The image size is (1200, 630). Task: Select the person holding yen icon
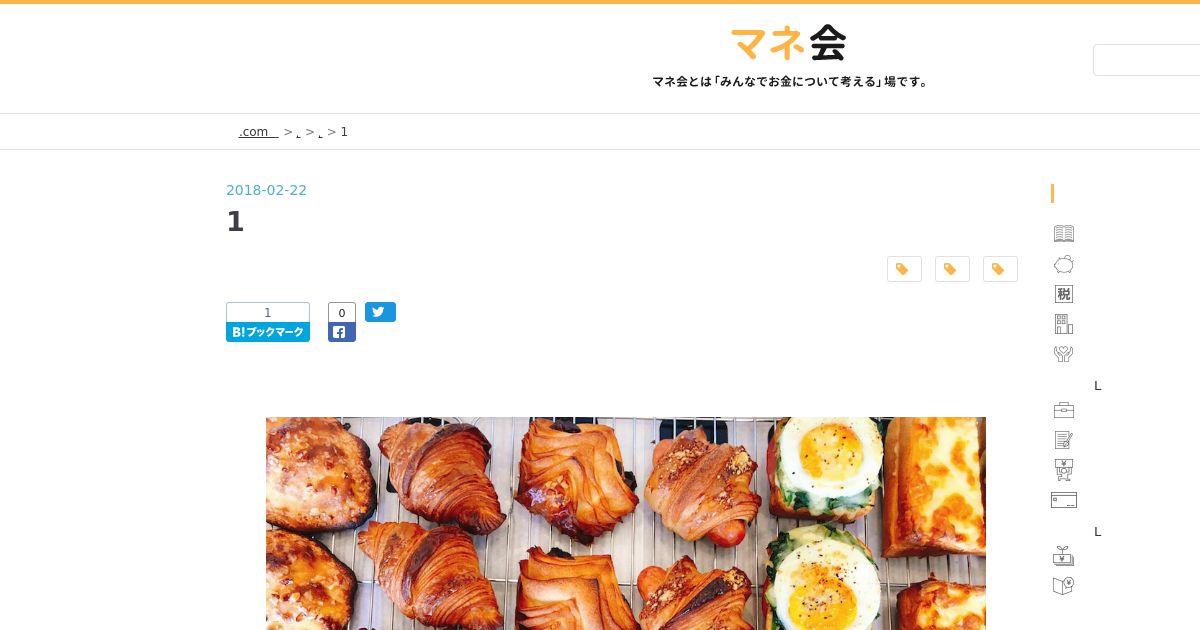click(x=1063, y=470)
